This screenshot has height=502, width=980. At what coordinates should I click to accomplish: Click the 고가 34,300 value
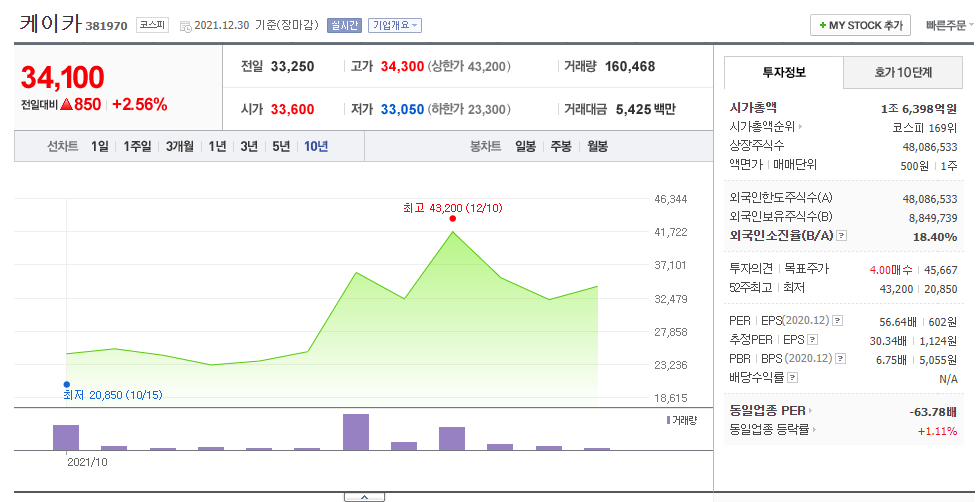[x=402, y=66]
